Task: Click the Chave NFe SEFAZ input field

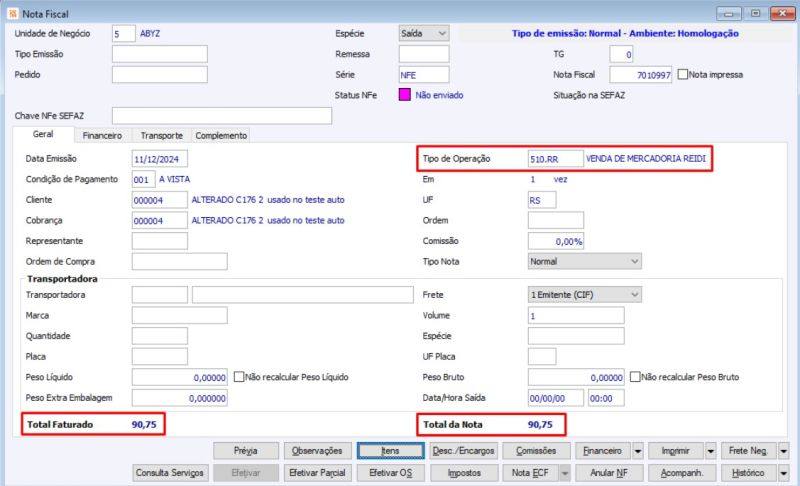Action: click(222, 116)
